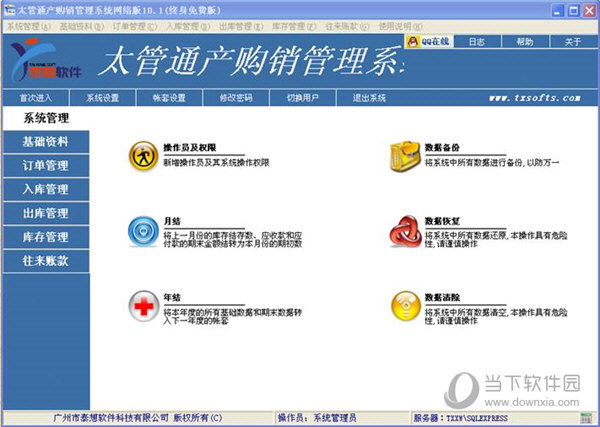Click the 数据清除 yellow disc icon
The width and height of the screenshot is (600, 427).
406,306
